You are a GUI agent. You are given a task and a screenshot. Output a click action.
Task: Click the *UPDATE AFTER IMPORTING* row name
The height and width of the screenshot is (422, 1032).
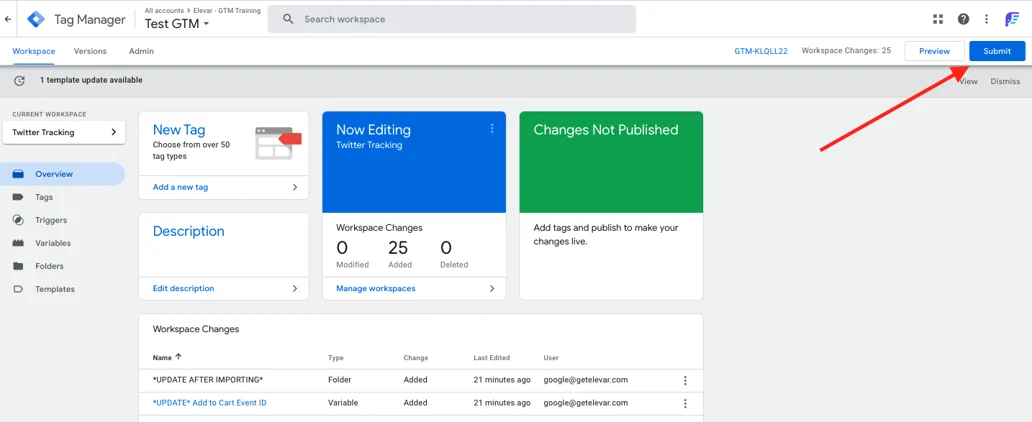[x=208, y=380]
